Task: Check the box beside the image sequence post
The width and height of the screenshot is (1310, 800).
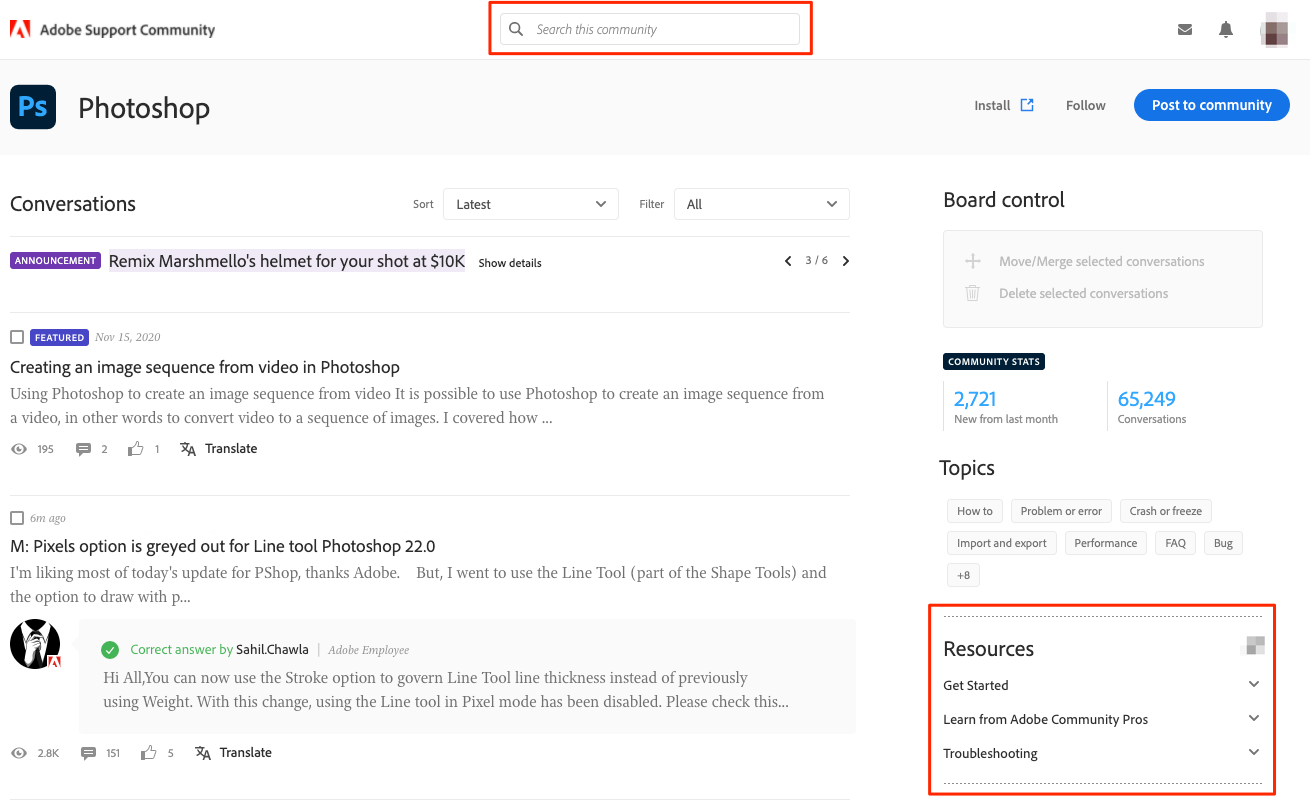Action: tap(17, 337)
